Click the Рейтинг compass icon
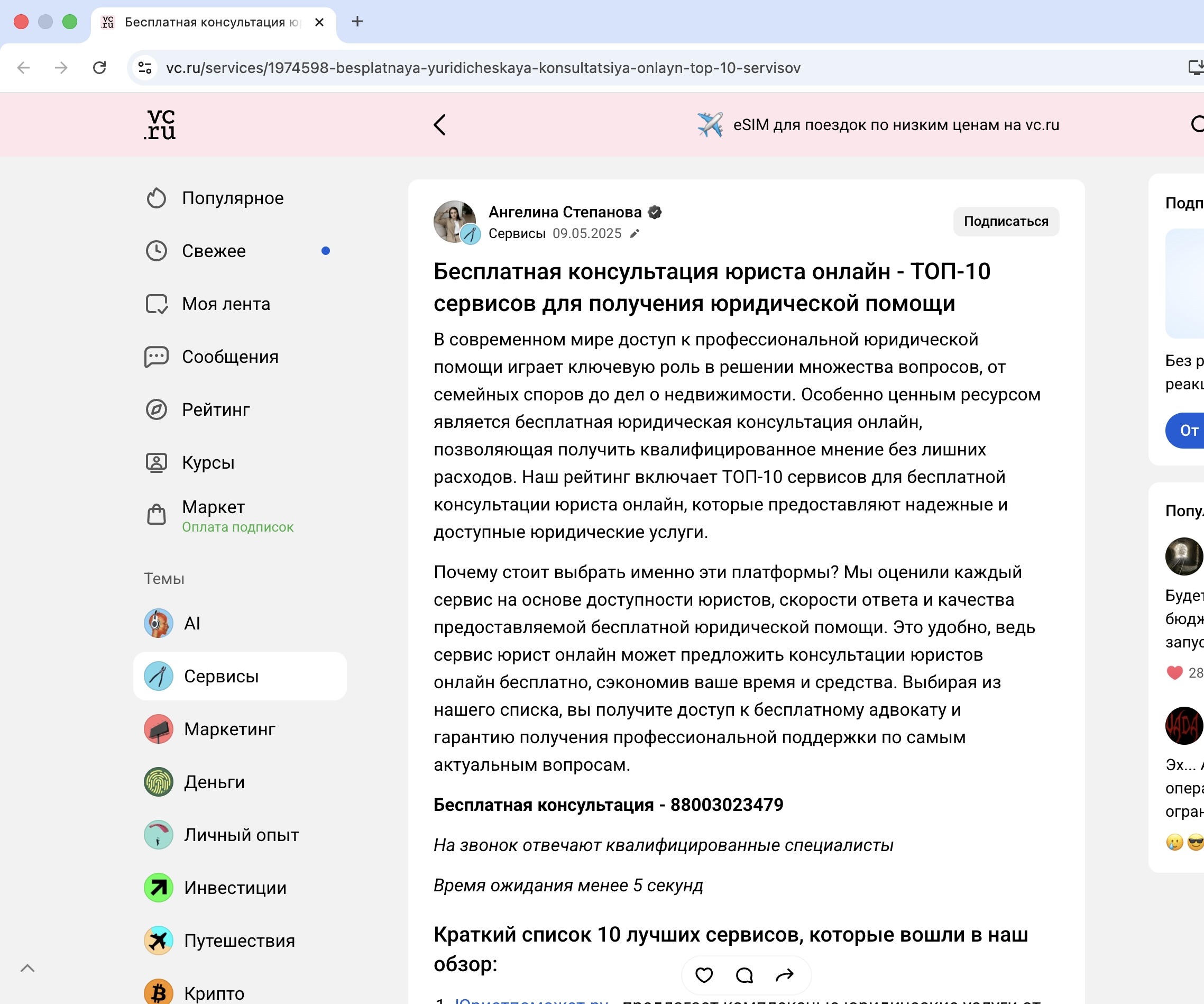This screenshot has width=1204, height=1004. (x=156, y=409)
